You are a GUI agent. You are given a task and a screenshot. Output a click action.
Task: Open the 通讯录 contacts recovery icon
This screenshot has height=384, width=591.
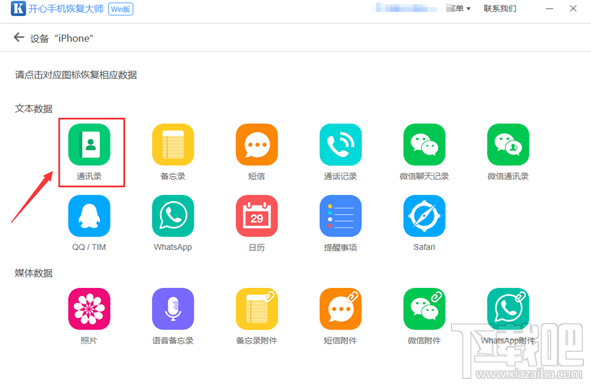(89, 145)
